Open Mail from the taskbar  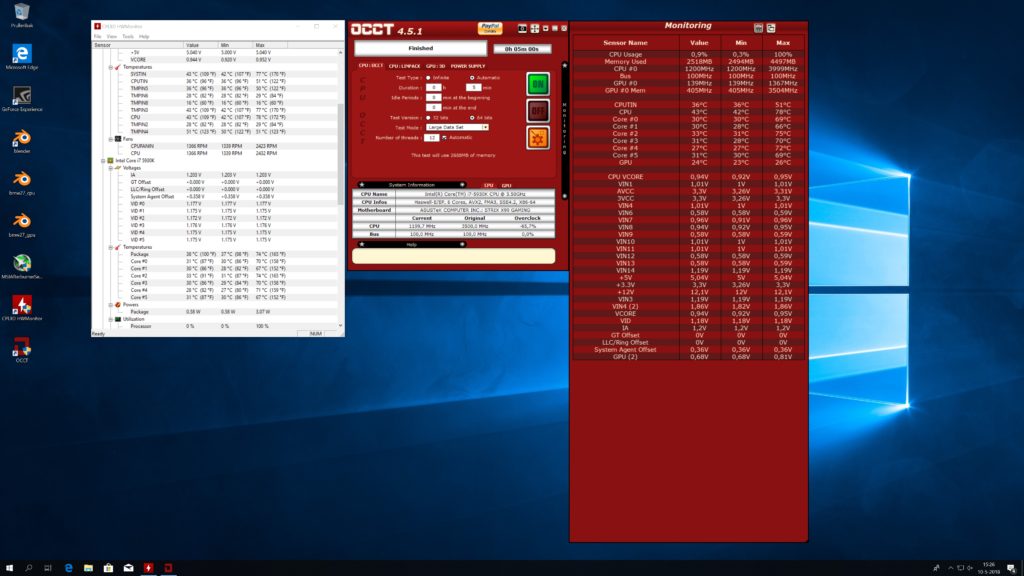pyautogui.click(x=129, y=568)
